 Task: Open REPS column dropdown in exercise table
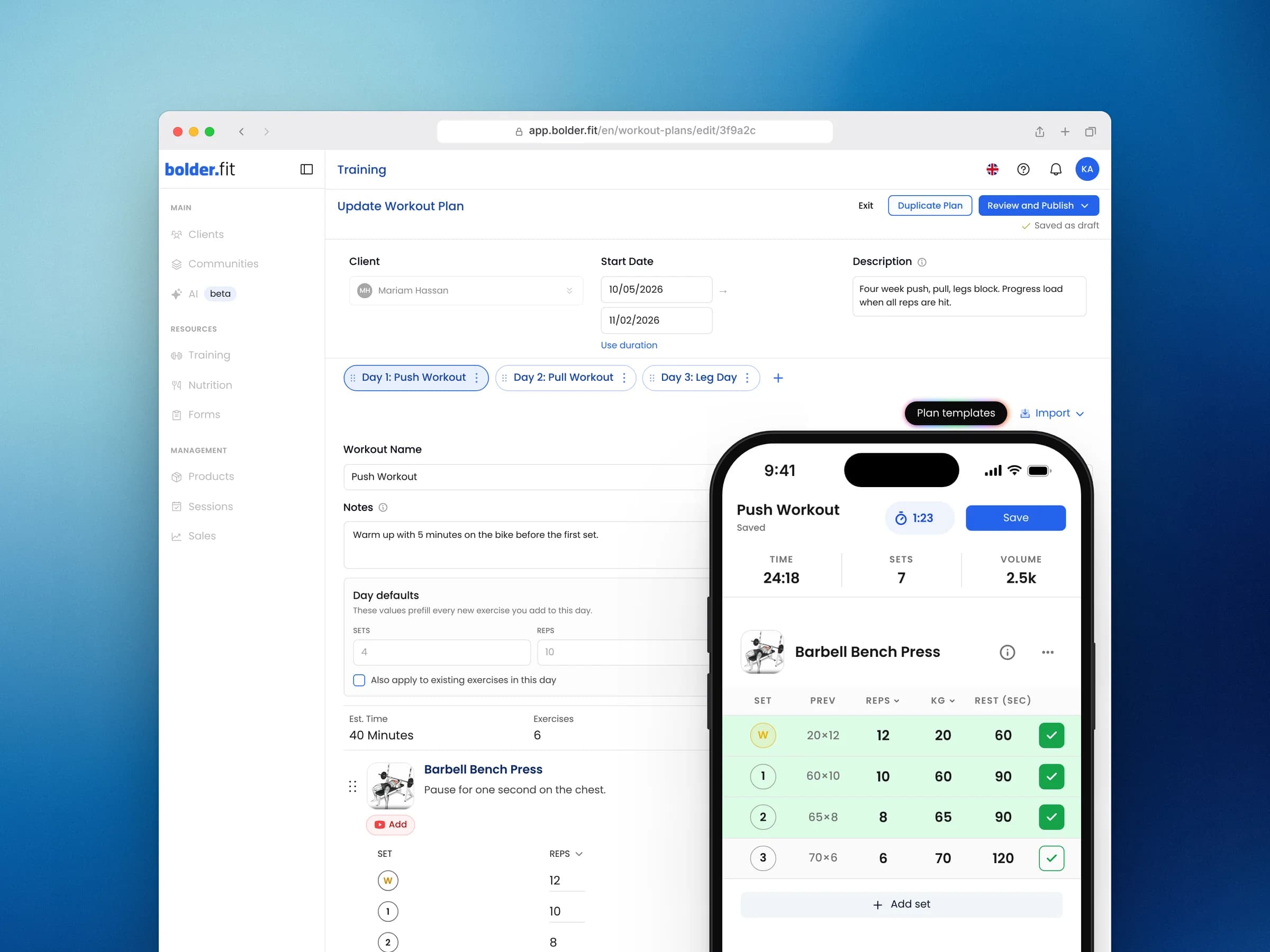566,854
